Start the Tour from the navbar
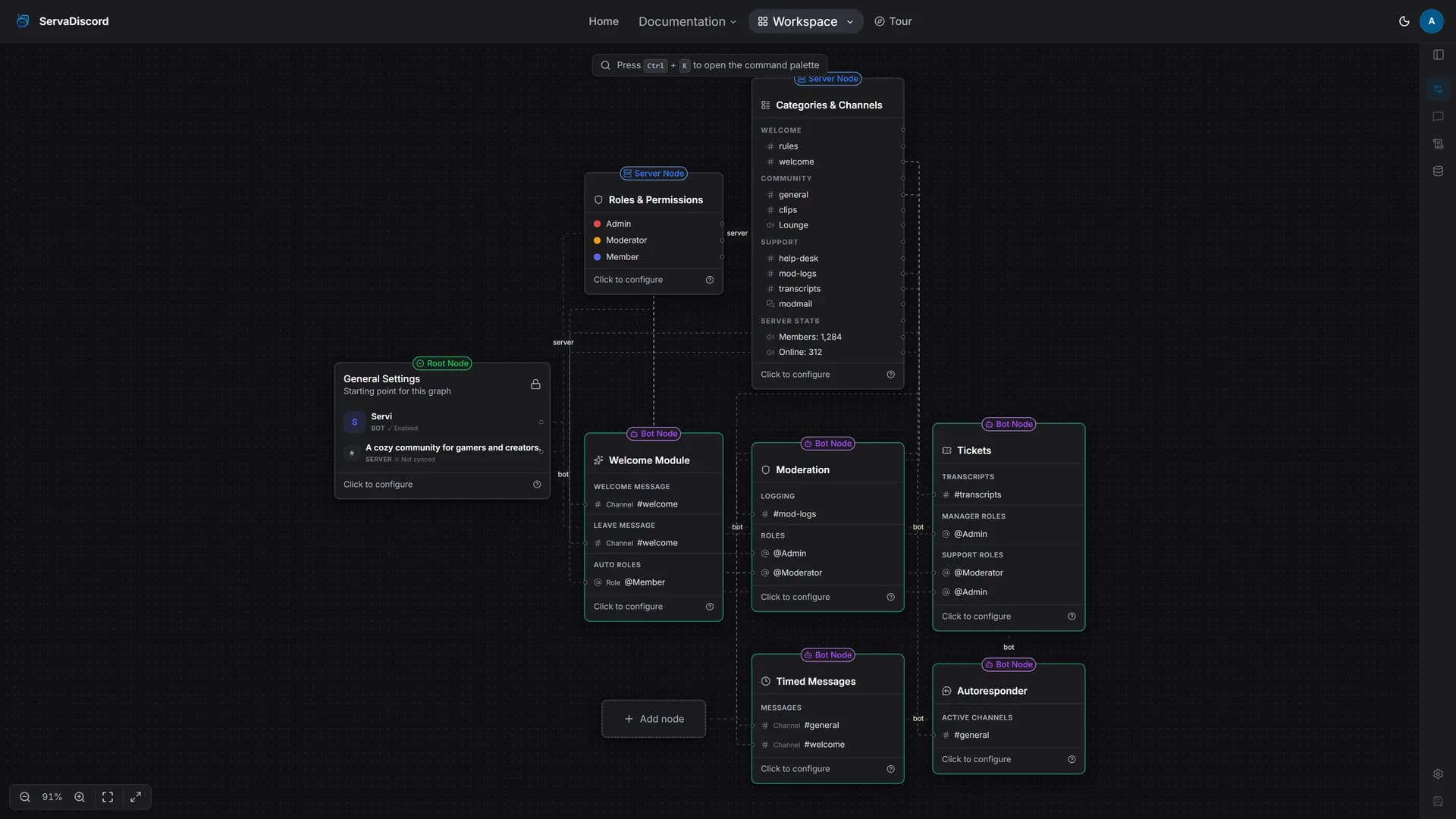The image size is (1456, 819). coord(893,21)
